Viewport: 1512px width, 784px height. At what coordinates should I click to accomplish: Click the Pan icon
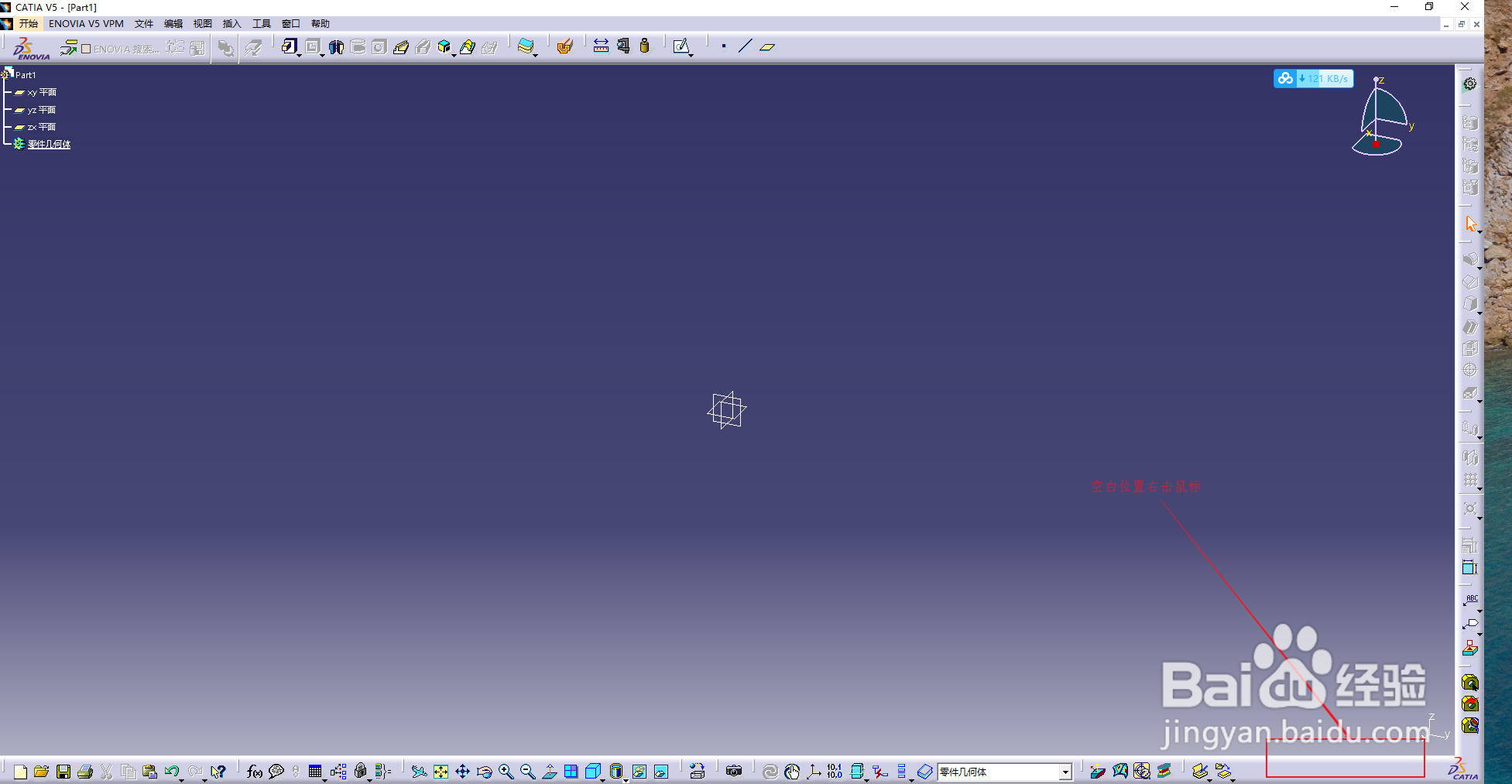(x=462, y=772)
